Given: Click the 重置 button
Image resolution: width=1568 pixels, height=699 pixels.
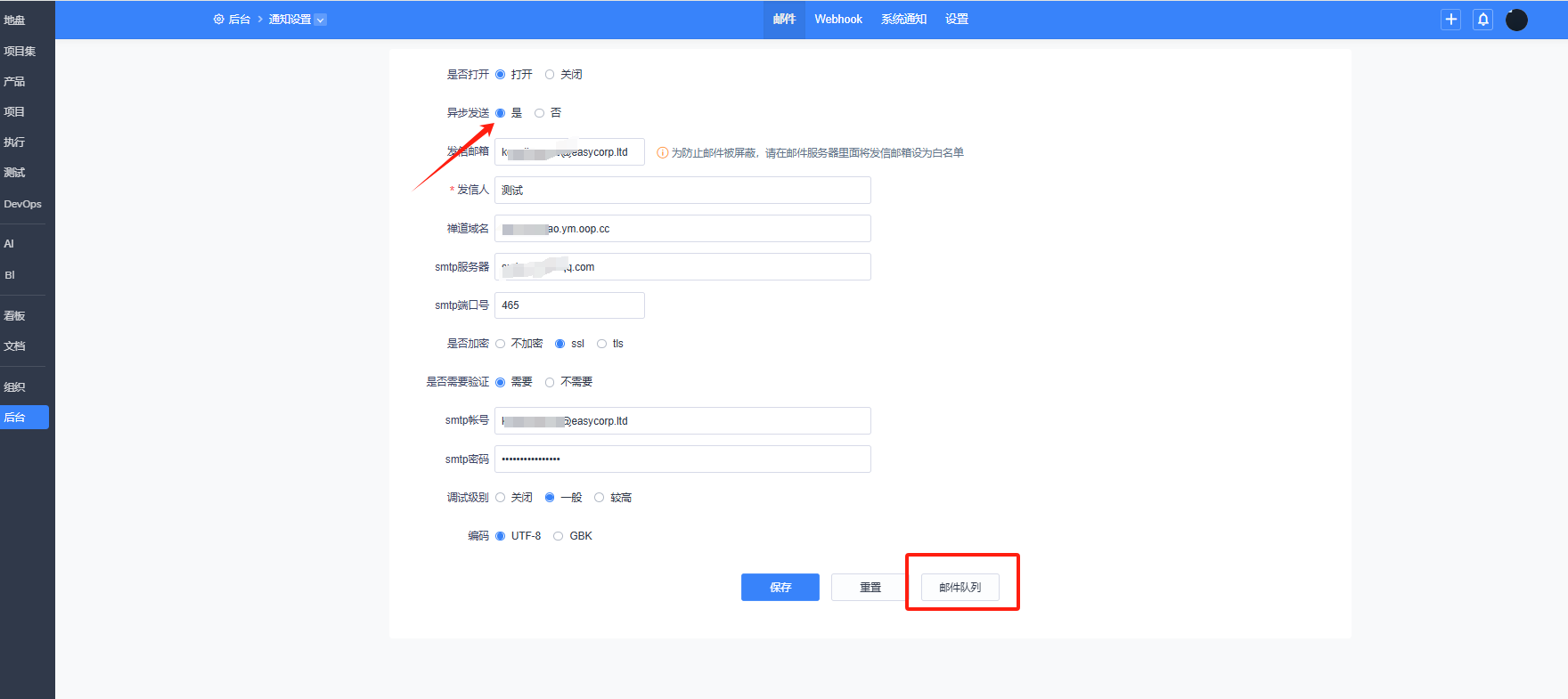Looking at the screenshot, I should point(870,587).
